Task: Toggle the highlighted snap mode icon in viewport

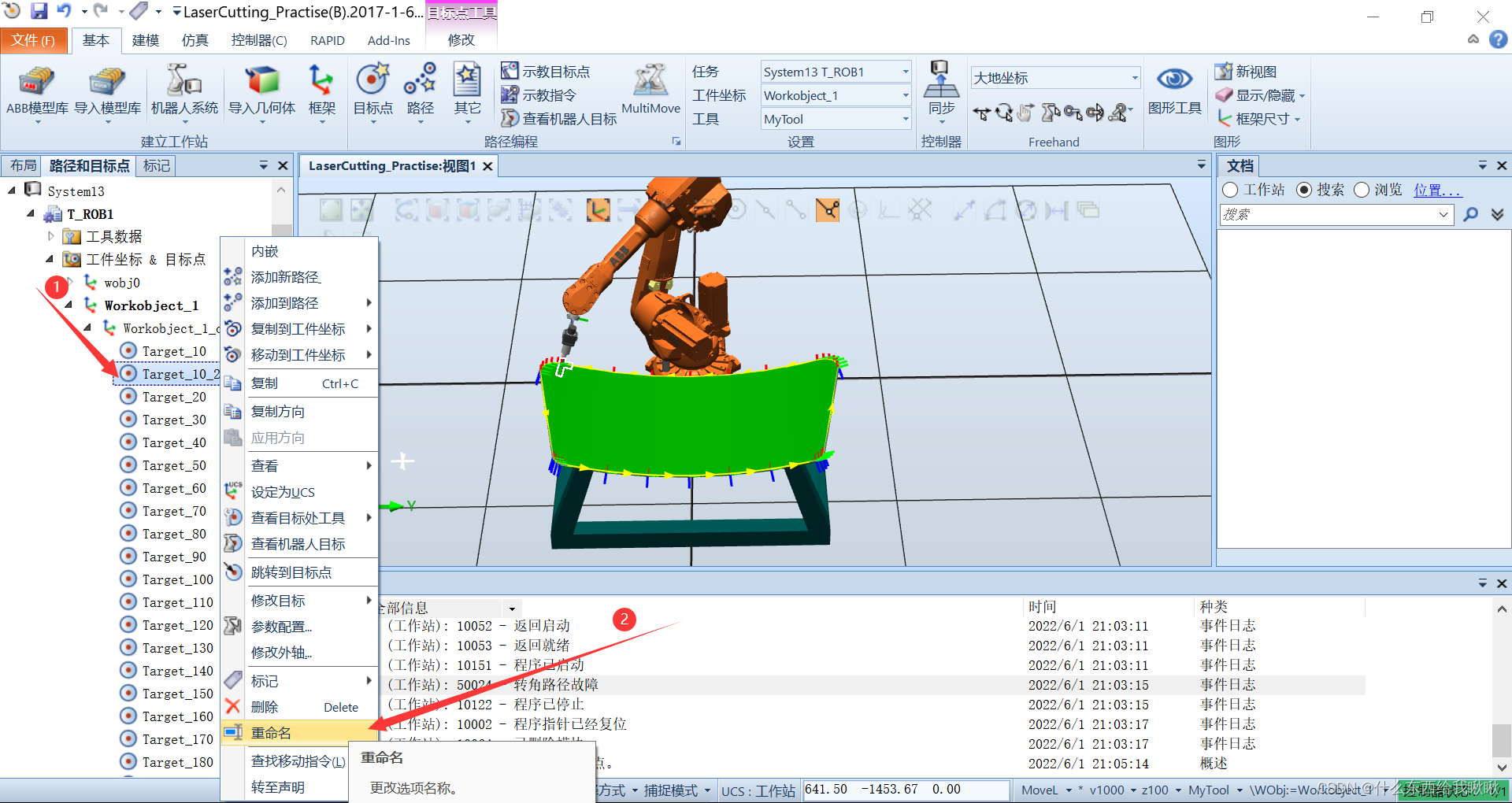Action: click(828, 210)
